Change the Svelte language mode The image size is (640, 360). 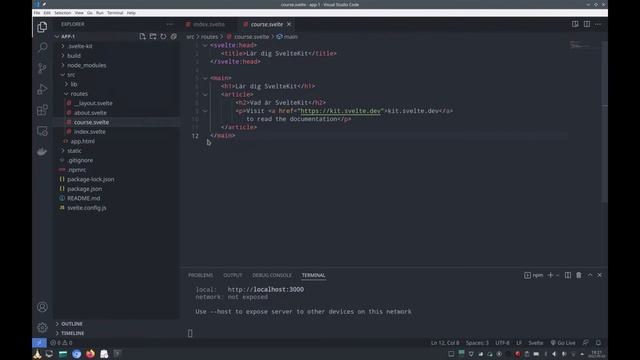[x=536, y=343]
